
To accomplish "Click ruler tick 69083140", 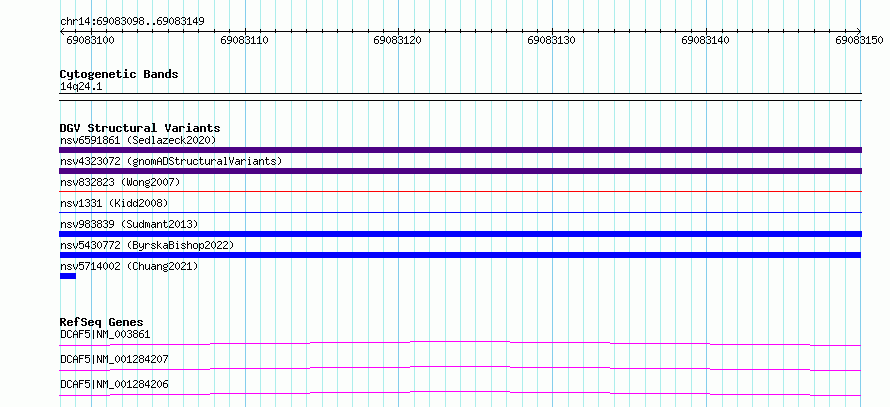I will click(x=706, y=40).
